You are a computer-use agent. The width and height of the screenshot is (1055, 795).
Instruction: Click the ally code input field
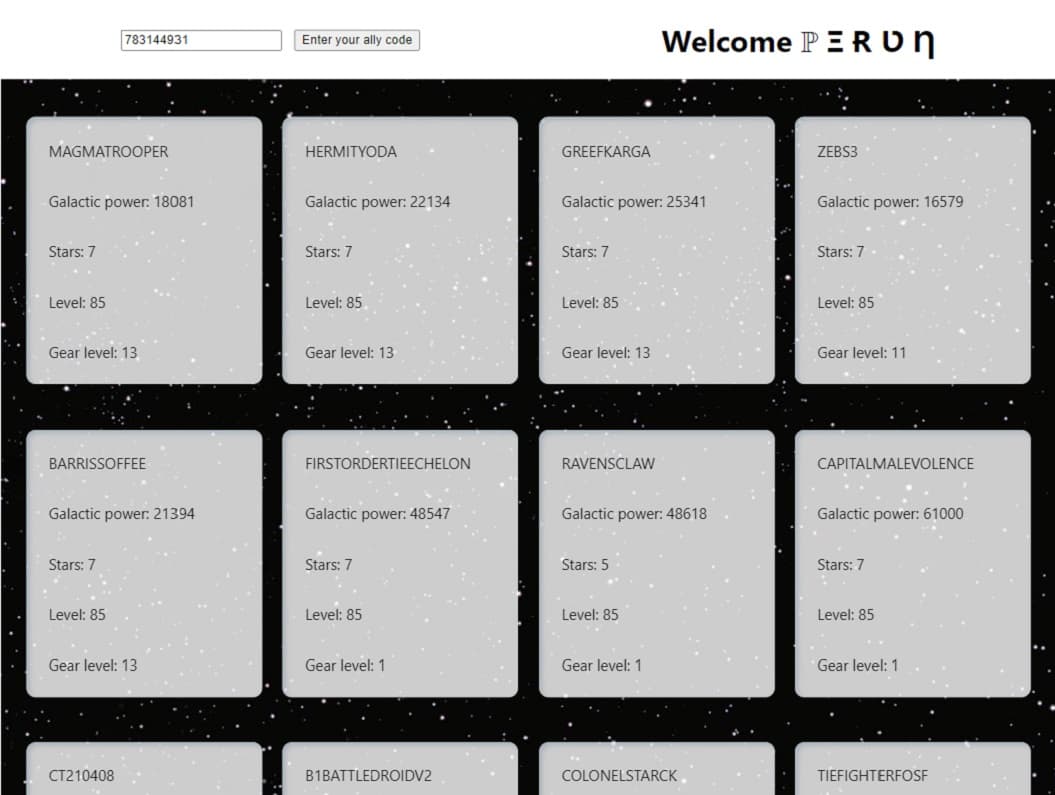tap(201, 40)
